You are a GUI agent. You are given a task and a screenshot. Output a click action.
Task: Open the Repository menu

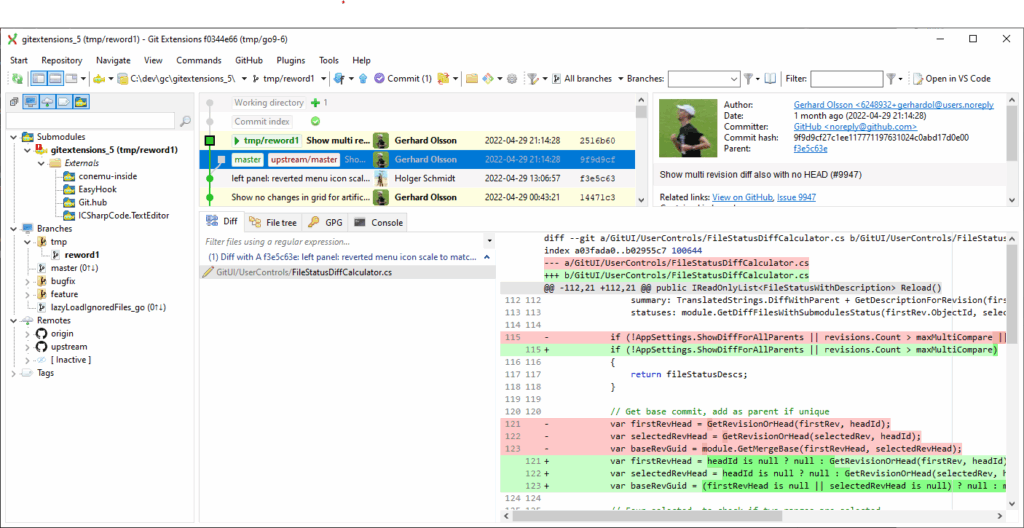(62, 60)
